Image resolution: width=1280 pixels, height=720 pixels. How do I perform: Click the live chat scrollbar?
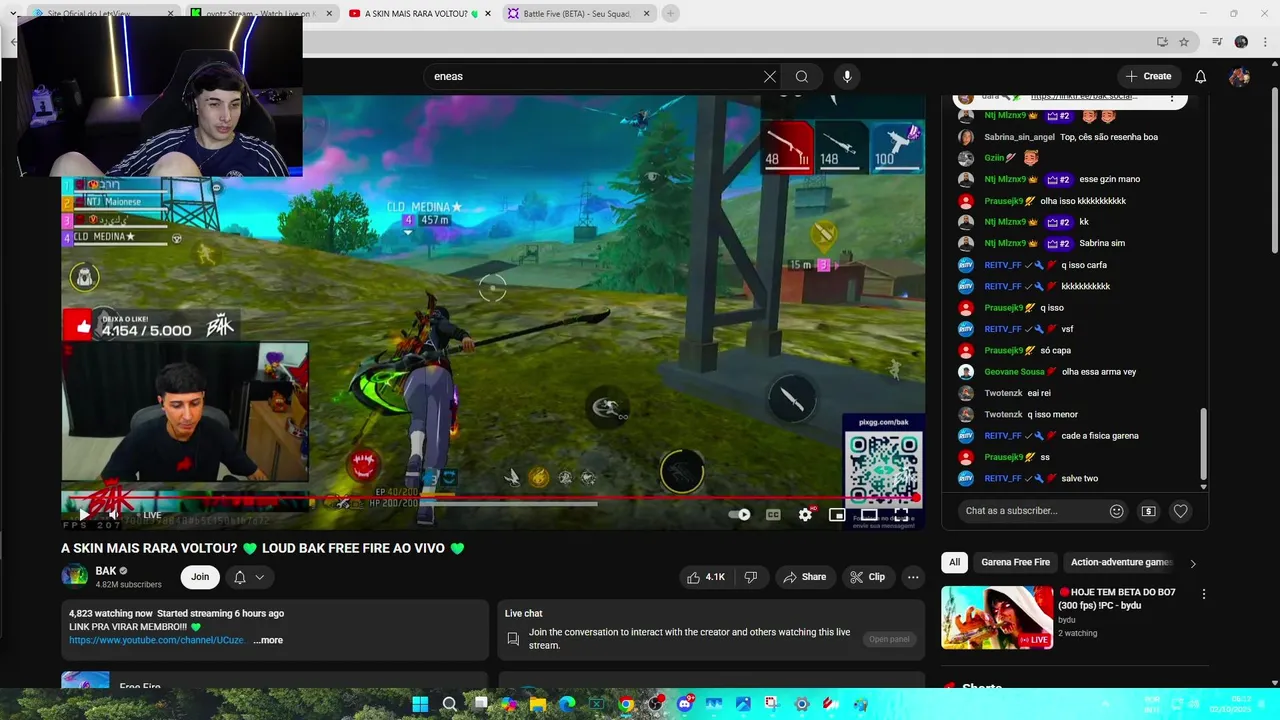click(x=1203, y=445)
